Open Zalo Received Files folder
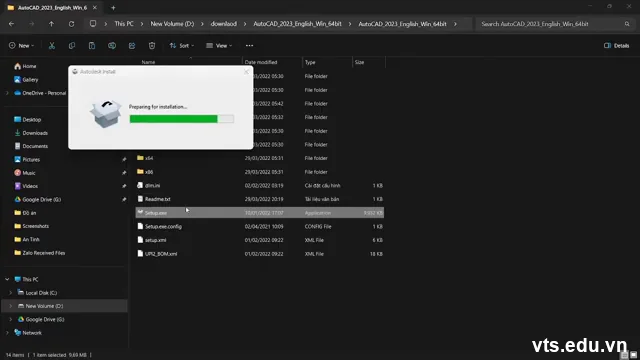This screenshot has width=640, height=360. (40, 253)
